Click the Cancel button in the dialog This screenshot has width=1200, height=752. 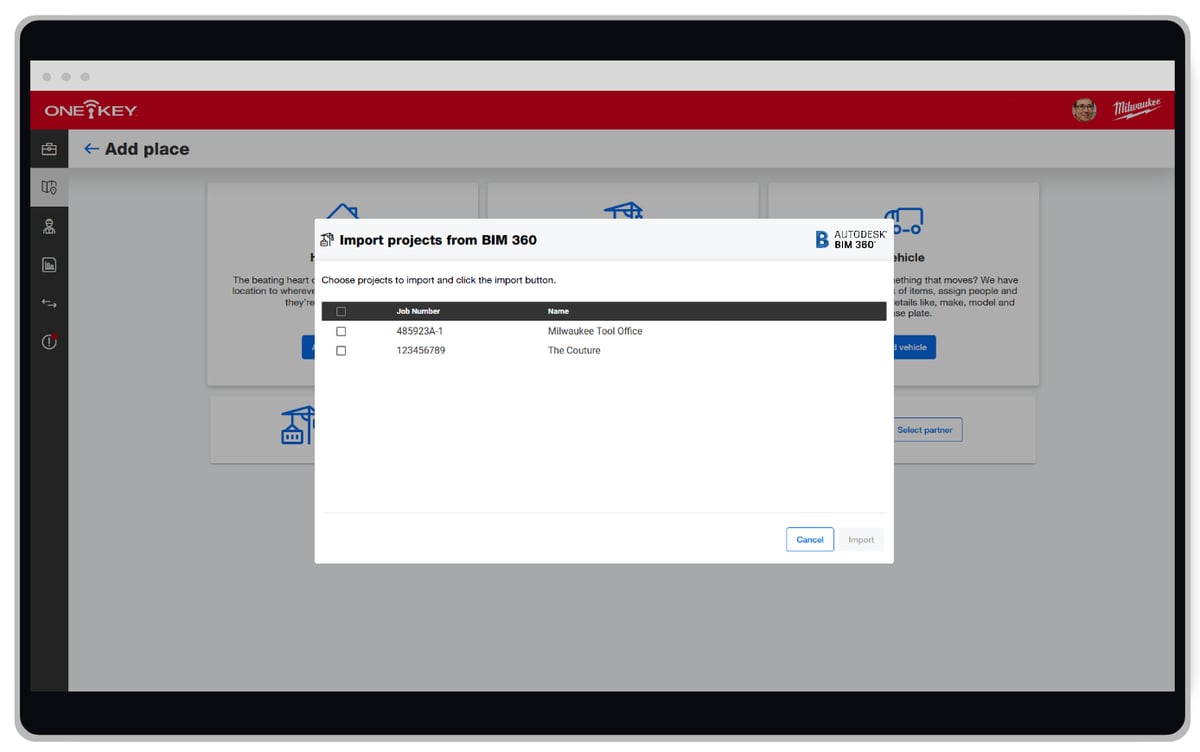point(809,539)
